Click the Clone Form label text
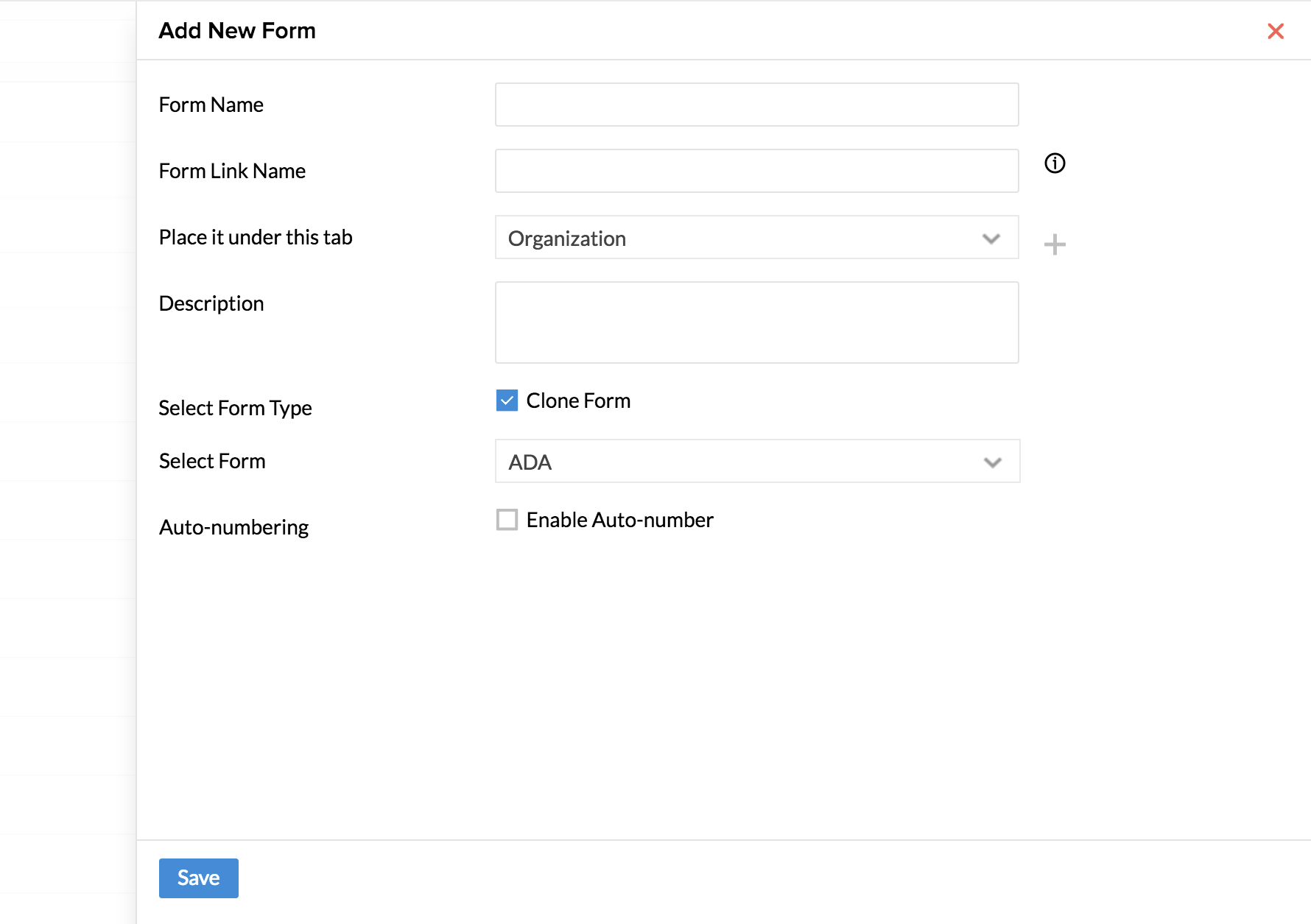This screenshot has width=1311, height=924. pos(578,401)
